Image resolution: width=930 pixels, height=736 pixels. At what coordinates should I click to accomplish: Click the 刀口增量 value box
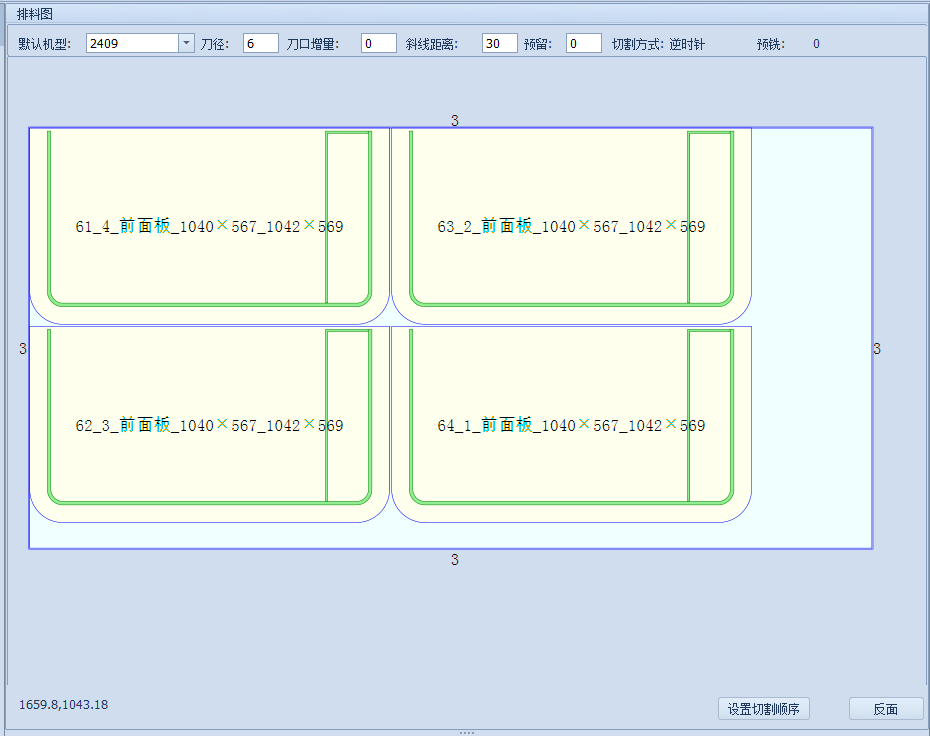[x=378, y=43]
